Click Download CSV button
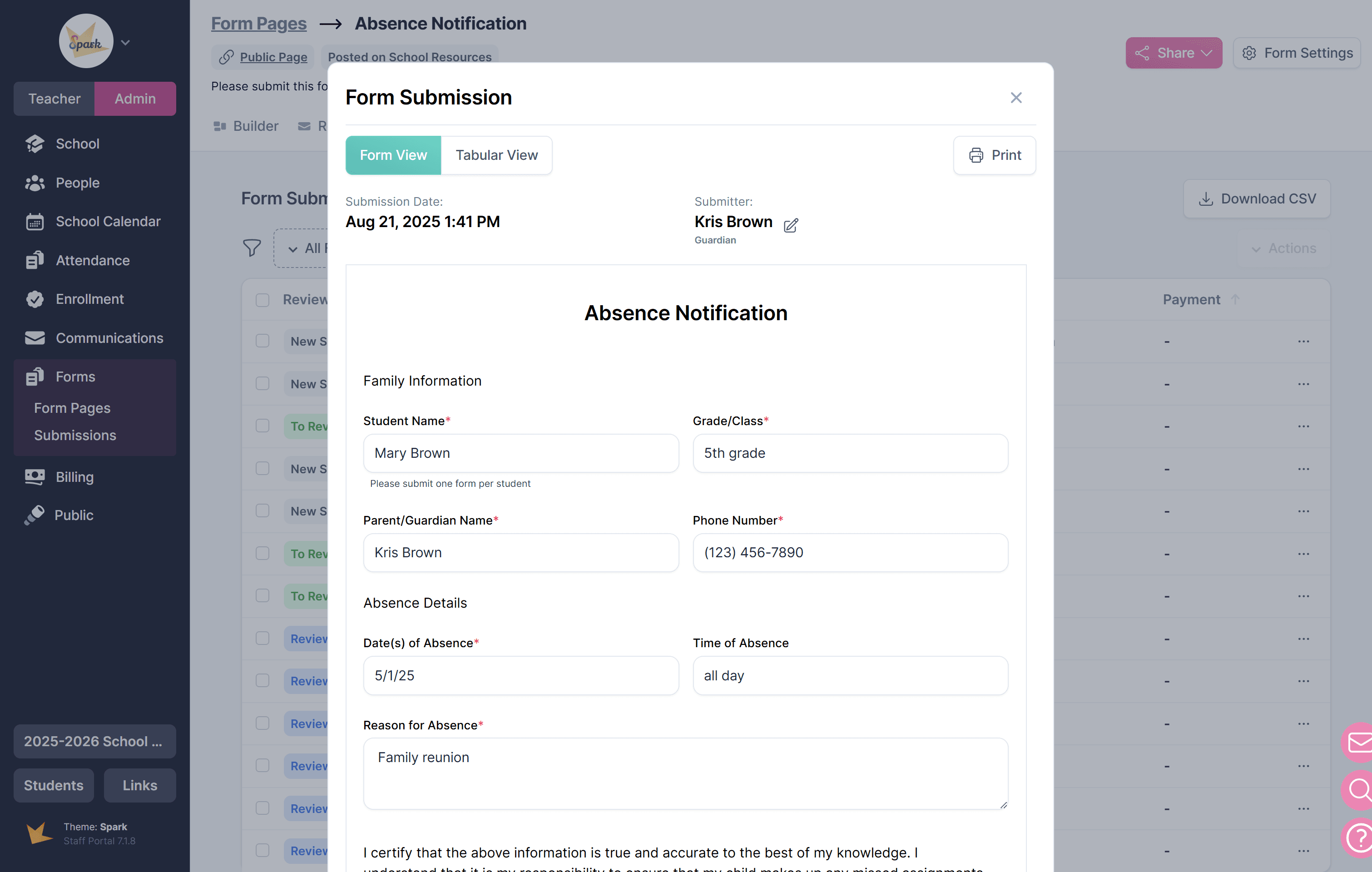 (x=1256, y=199)
